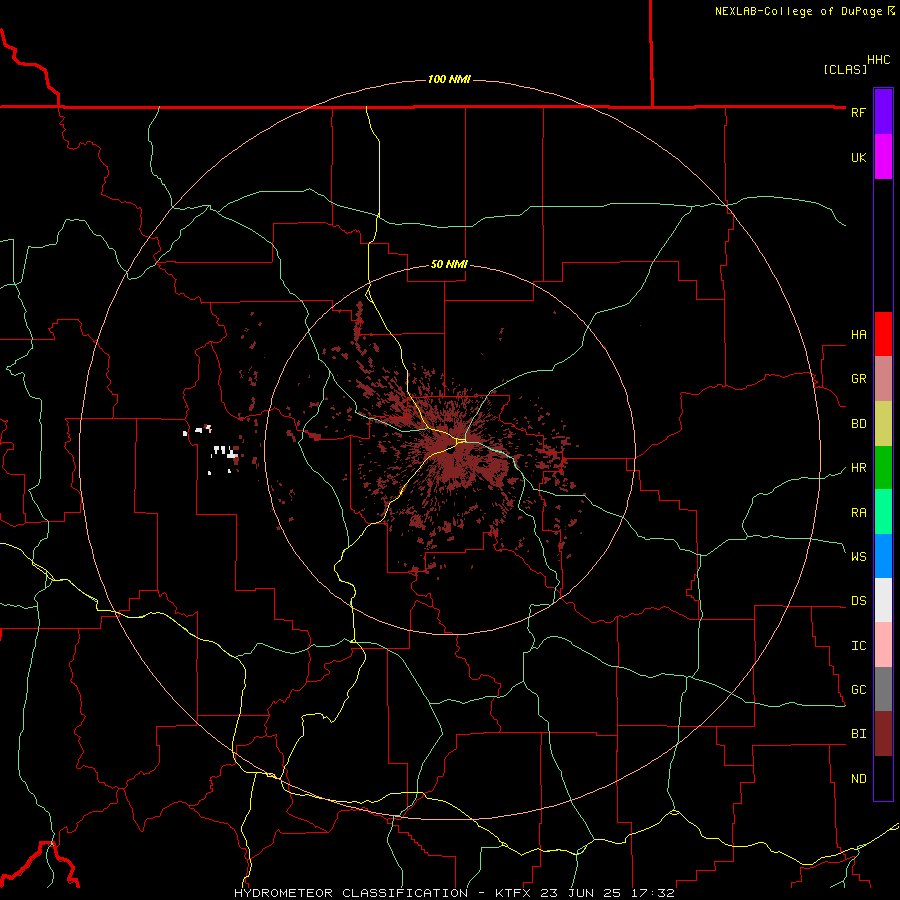900x900 pixels.
Task: Click the BD legend label
Action: coord(858,424)
